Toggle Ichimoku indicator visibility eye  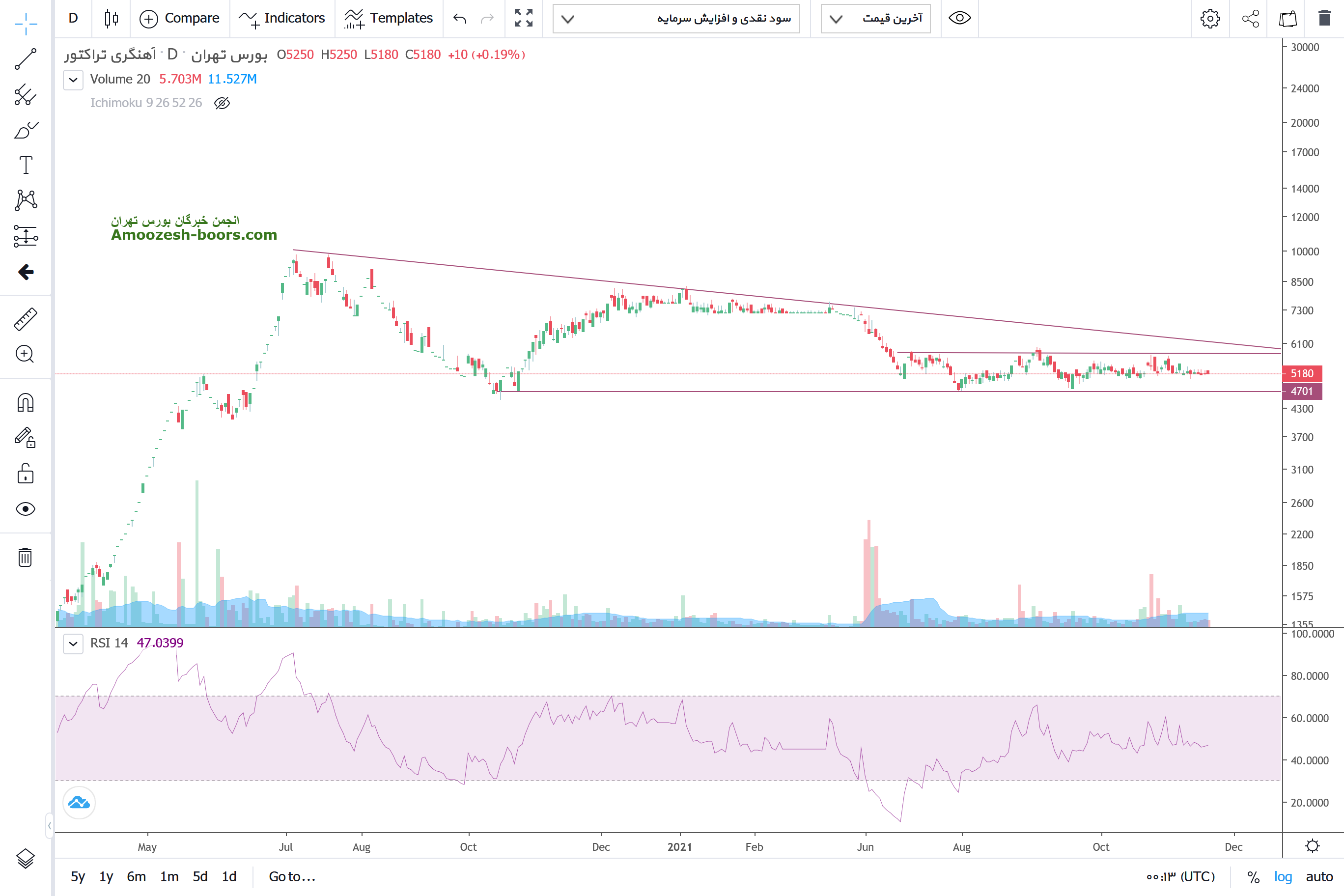(x=222, y=103)
